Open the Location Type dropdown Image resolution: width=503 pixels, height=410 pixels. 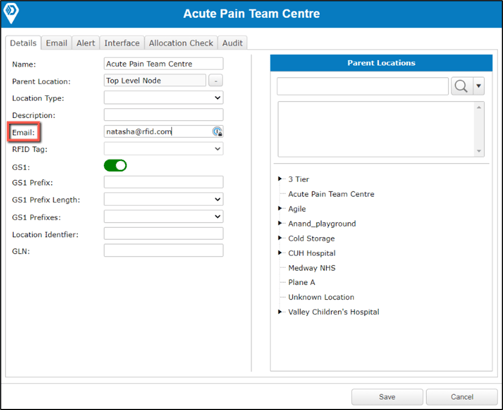coord(164,98)
